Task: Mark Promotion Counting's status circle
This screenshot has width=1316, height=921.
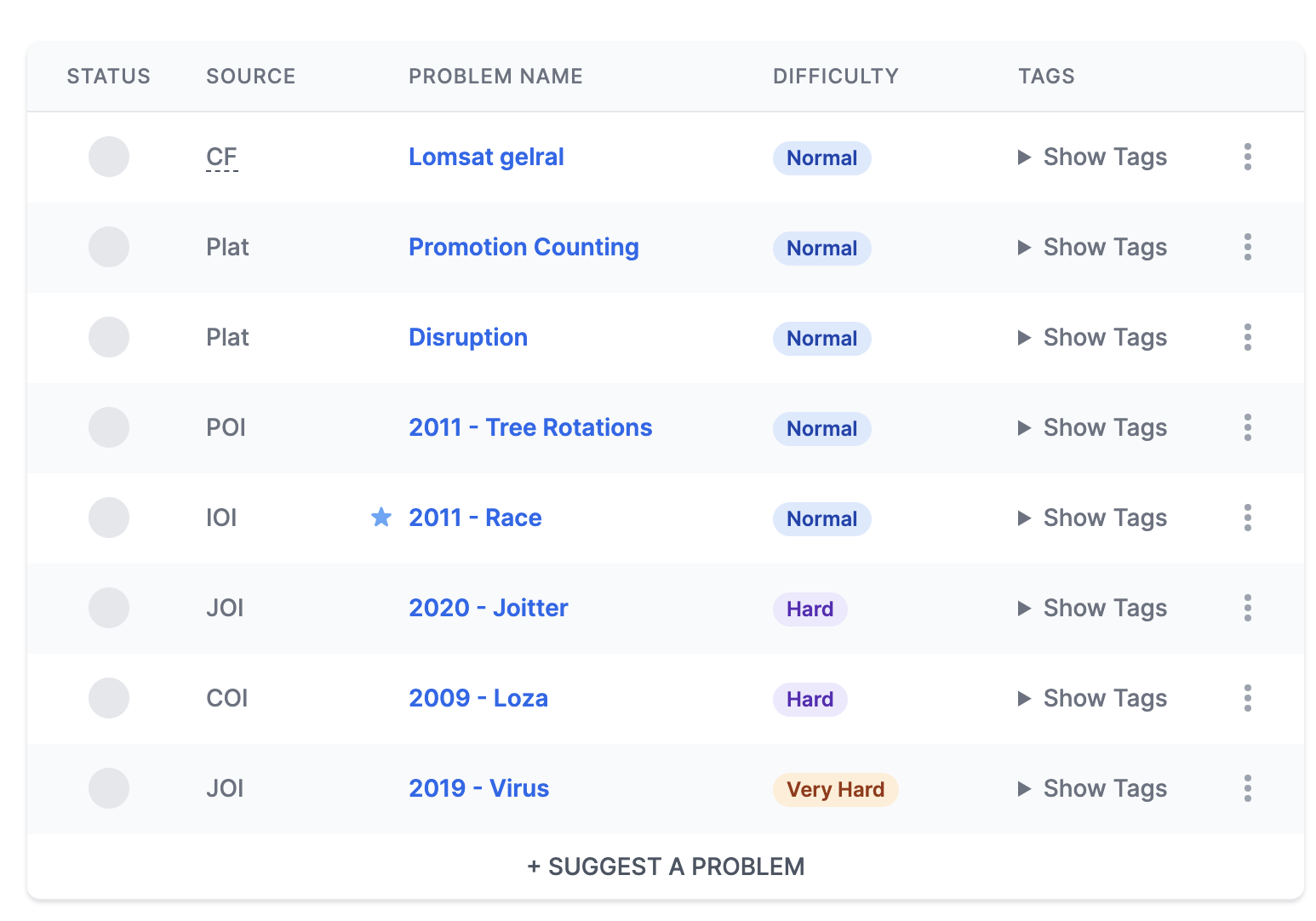Action: pos(108,247)
